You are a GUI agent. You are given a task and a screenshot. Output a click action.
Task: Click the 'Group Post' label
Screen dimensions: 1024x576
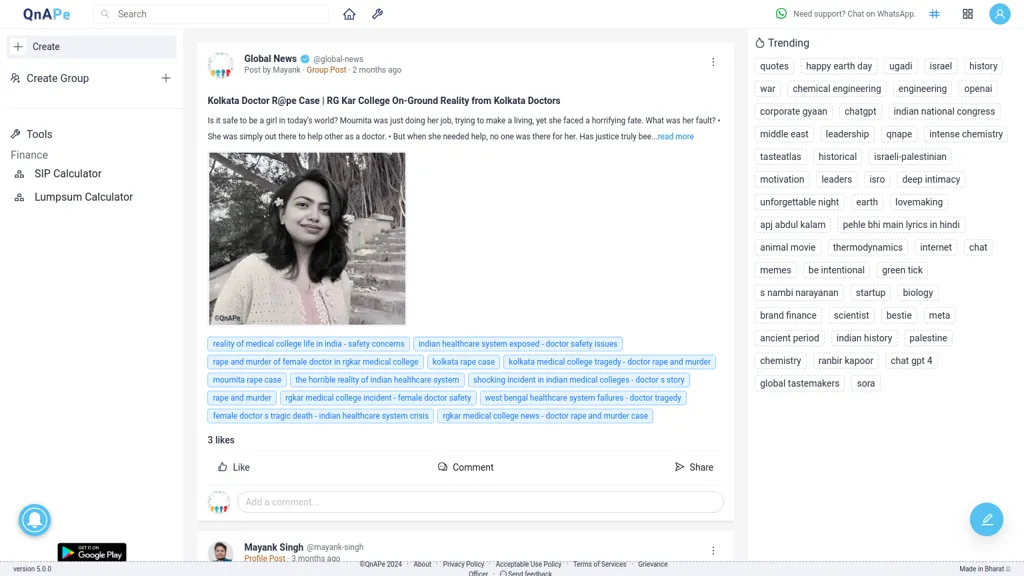tap(326, 70)
